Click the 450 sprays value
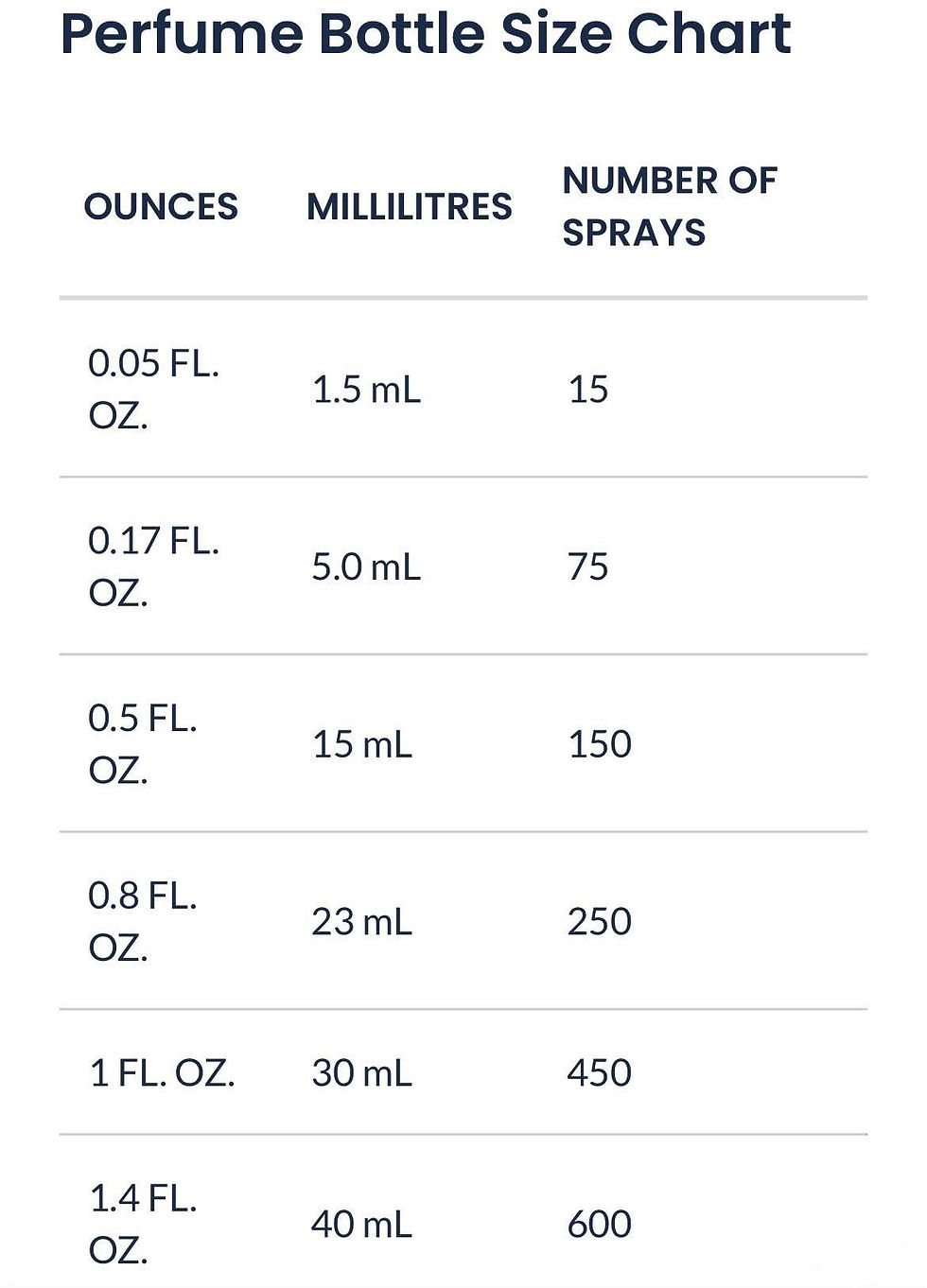This screenshot has width=927, height=1288. click(600, 1073)
